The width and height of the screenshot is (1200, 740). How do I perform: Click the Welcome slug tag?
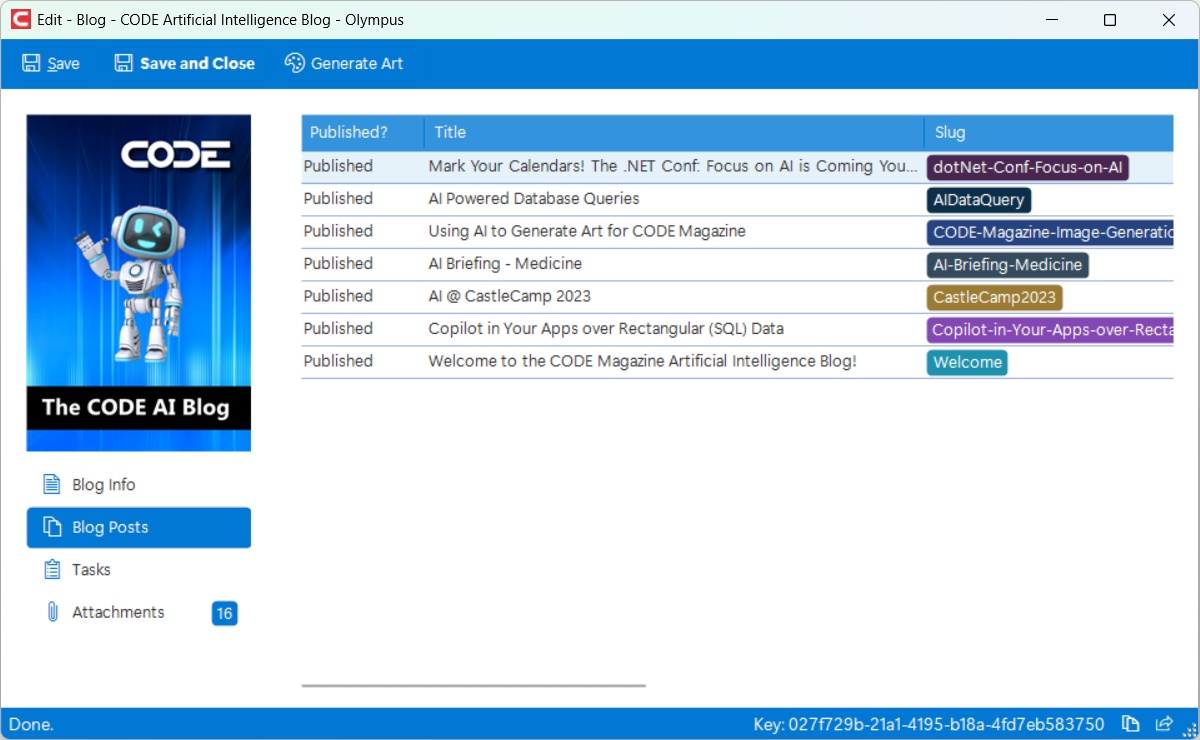point(967,362)
